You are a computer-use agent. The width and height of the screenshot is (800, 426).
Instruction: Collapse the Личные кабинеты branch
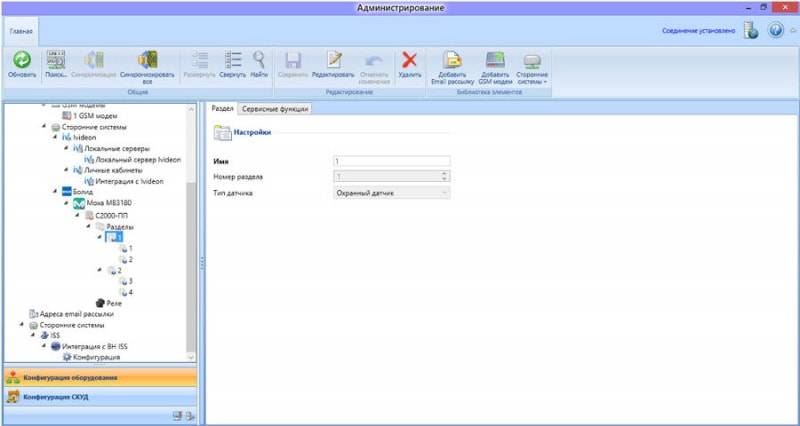click(67, 170)
